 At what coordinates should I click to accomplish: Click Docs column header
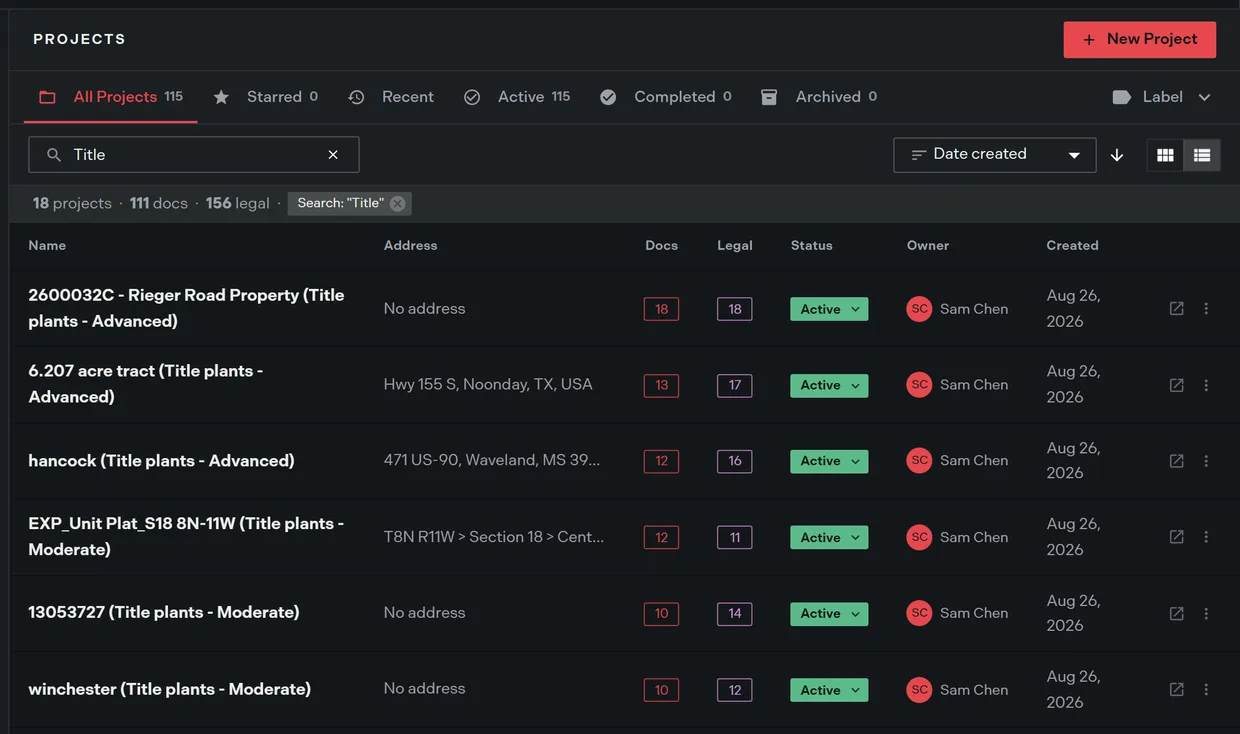(x=661, y=245)
